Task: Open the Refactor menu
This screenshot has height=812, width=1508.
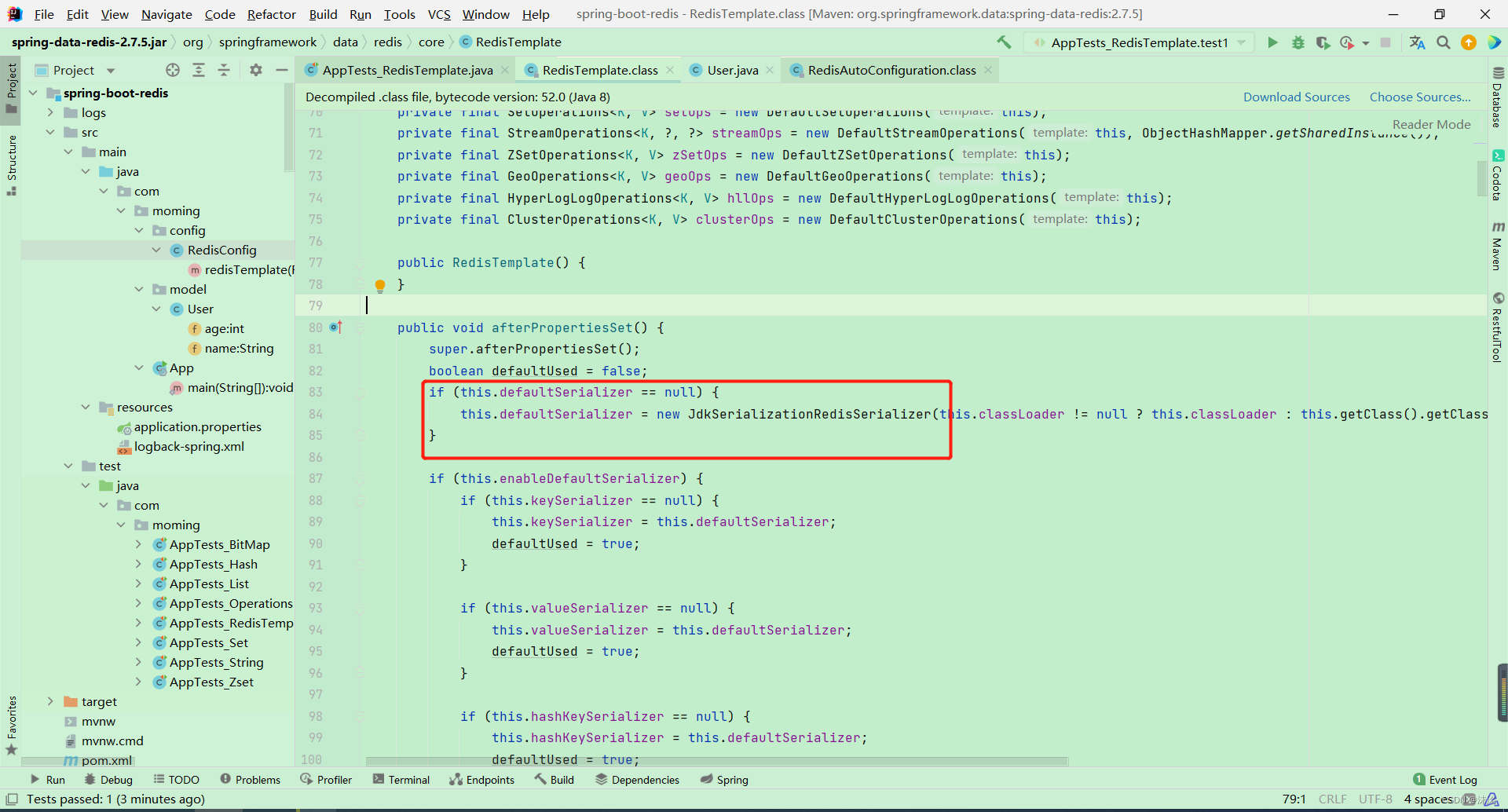Action: 271,14
